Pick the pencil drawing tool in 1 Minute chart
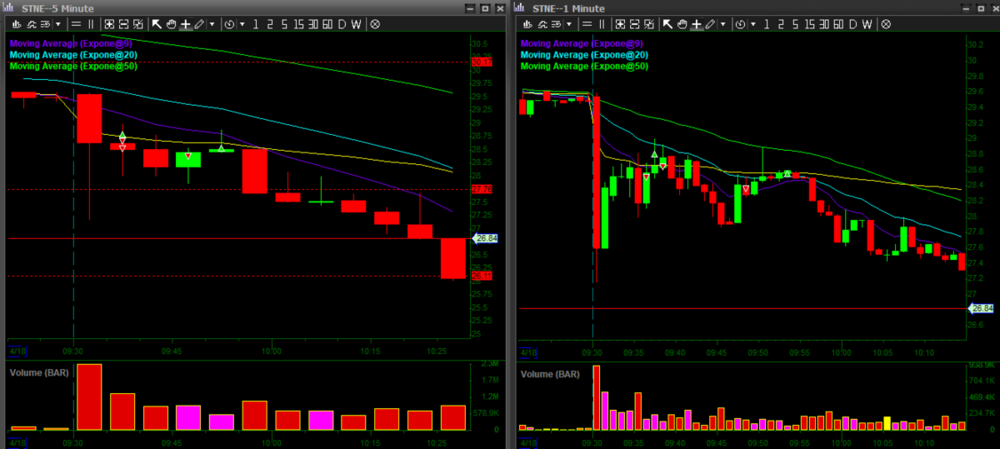This screenshot has width=1000, height=449. [710, 23]
